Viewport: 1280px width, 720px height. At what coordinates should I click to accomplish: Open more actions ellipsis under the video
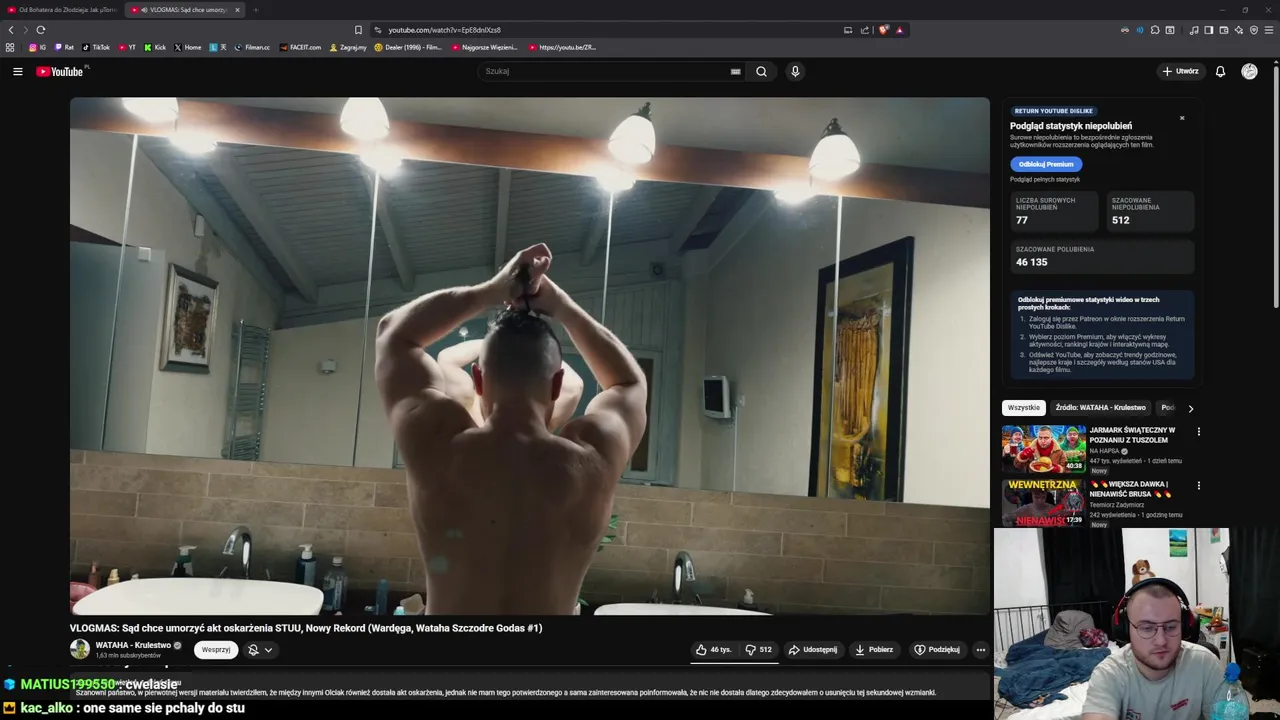980,649
